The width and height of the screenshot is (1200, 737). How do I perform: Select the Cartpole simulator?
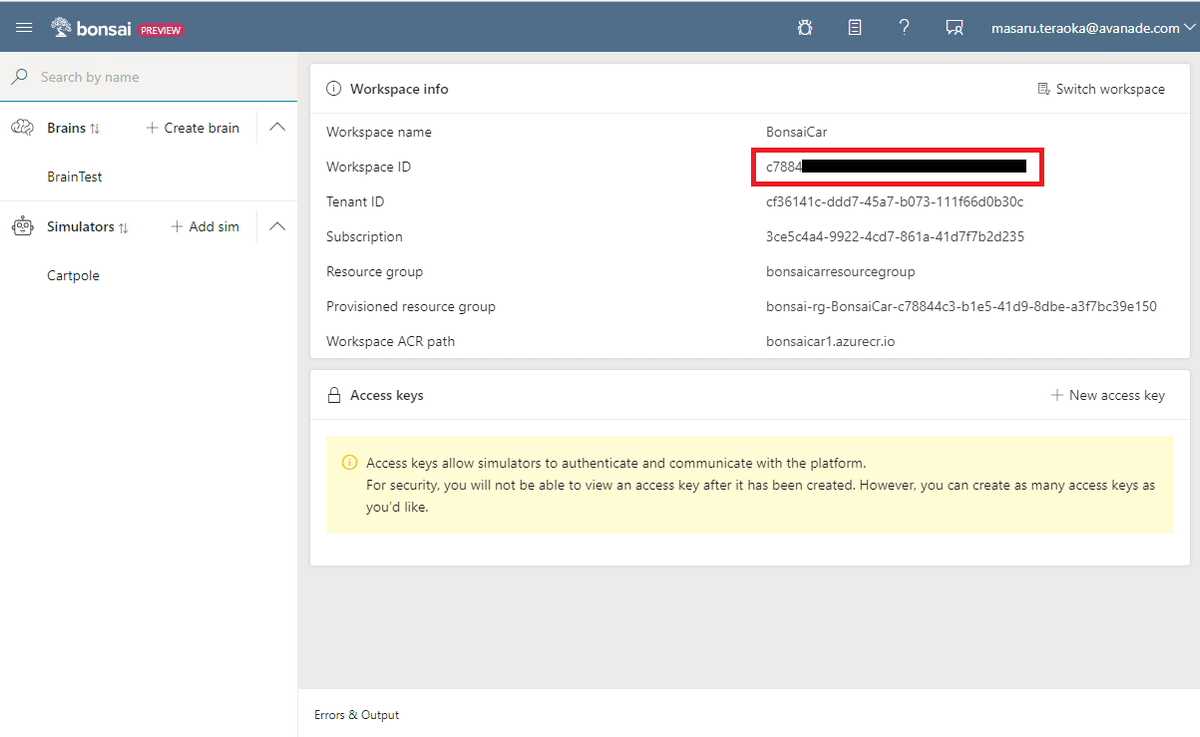(x=73, y=276)
